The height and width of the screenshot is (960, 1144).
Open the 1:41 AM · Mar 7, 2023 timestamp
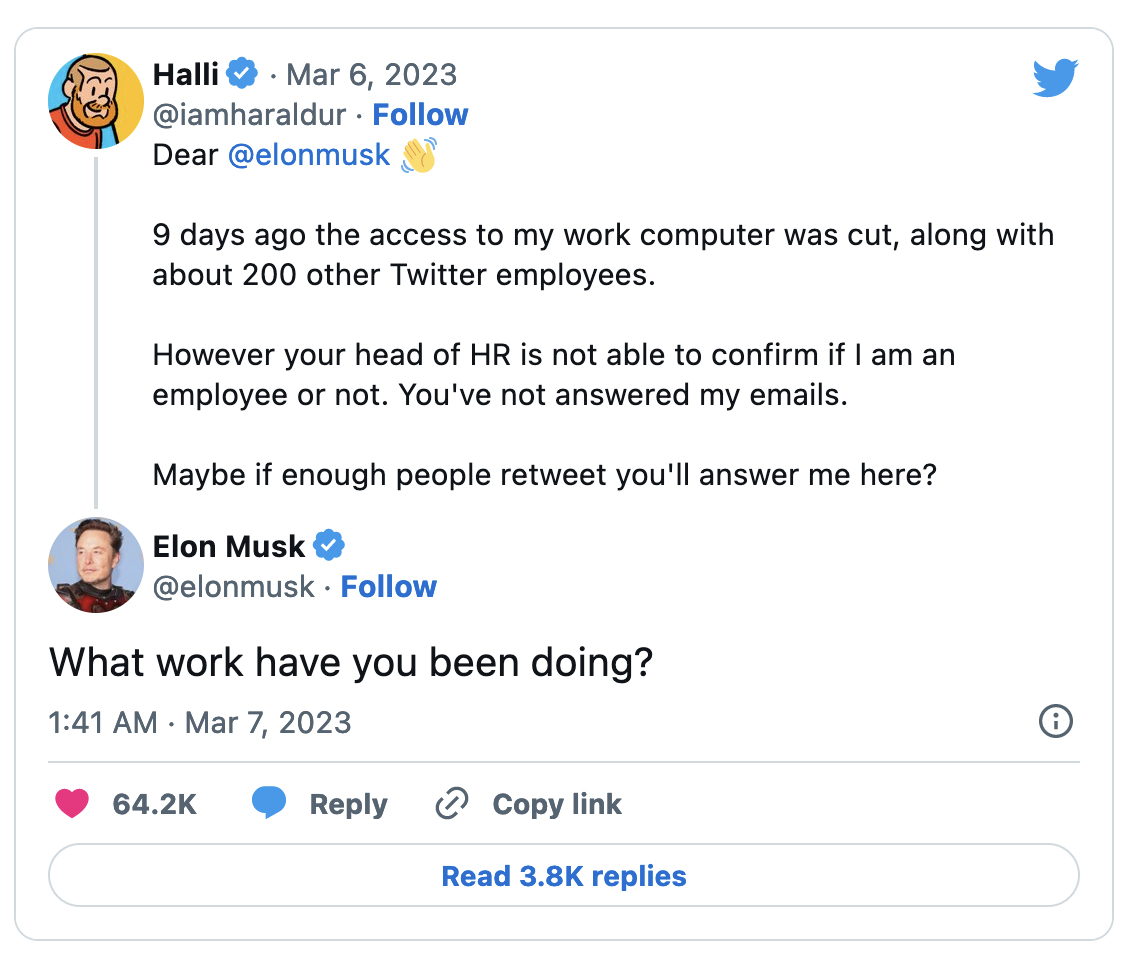click(200, 722)
